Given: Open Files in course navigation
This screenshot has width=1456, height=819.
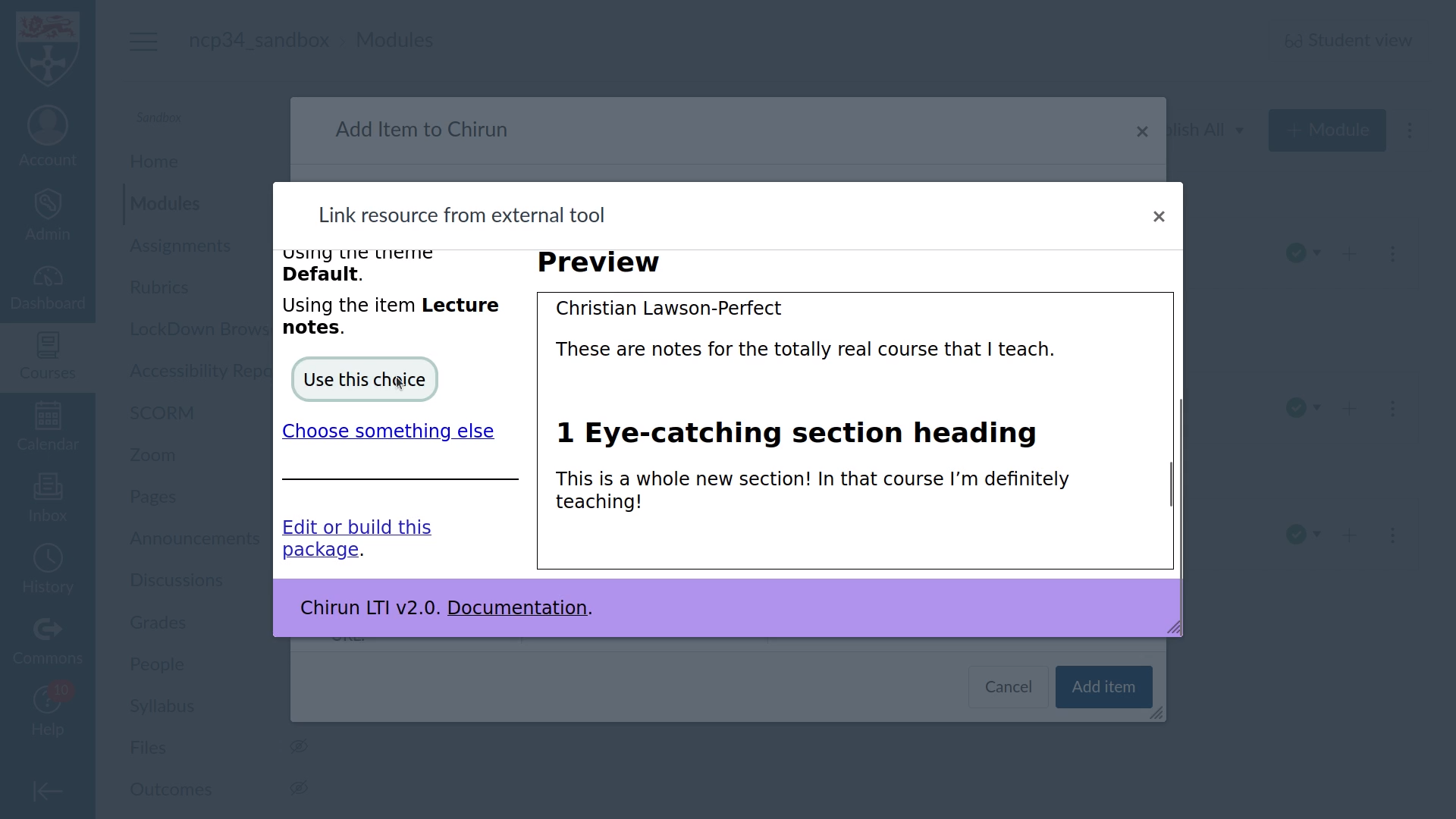Looking at the screenshot, I should click(x=148, y=748).
